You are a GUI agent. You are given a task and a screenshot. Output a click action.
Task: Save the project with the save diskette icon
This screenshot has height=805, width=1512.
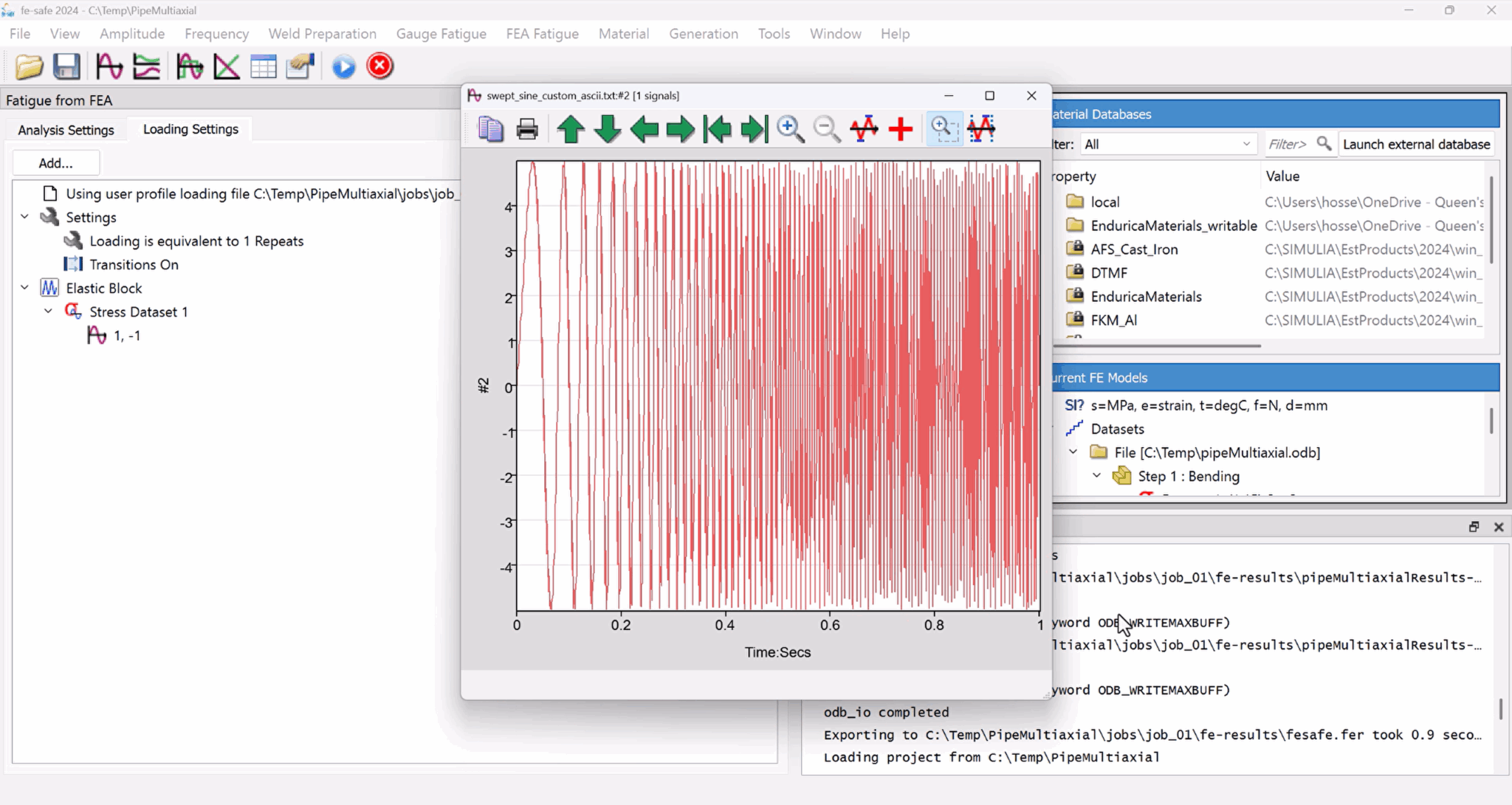click(66, 66)
